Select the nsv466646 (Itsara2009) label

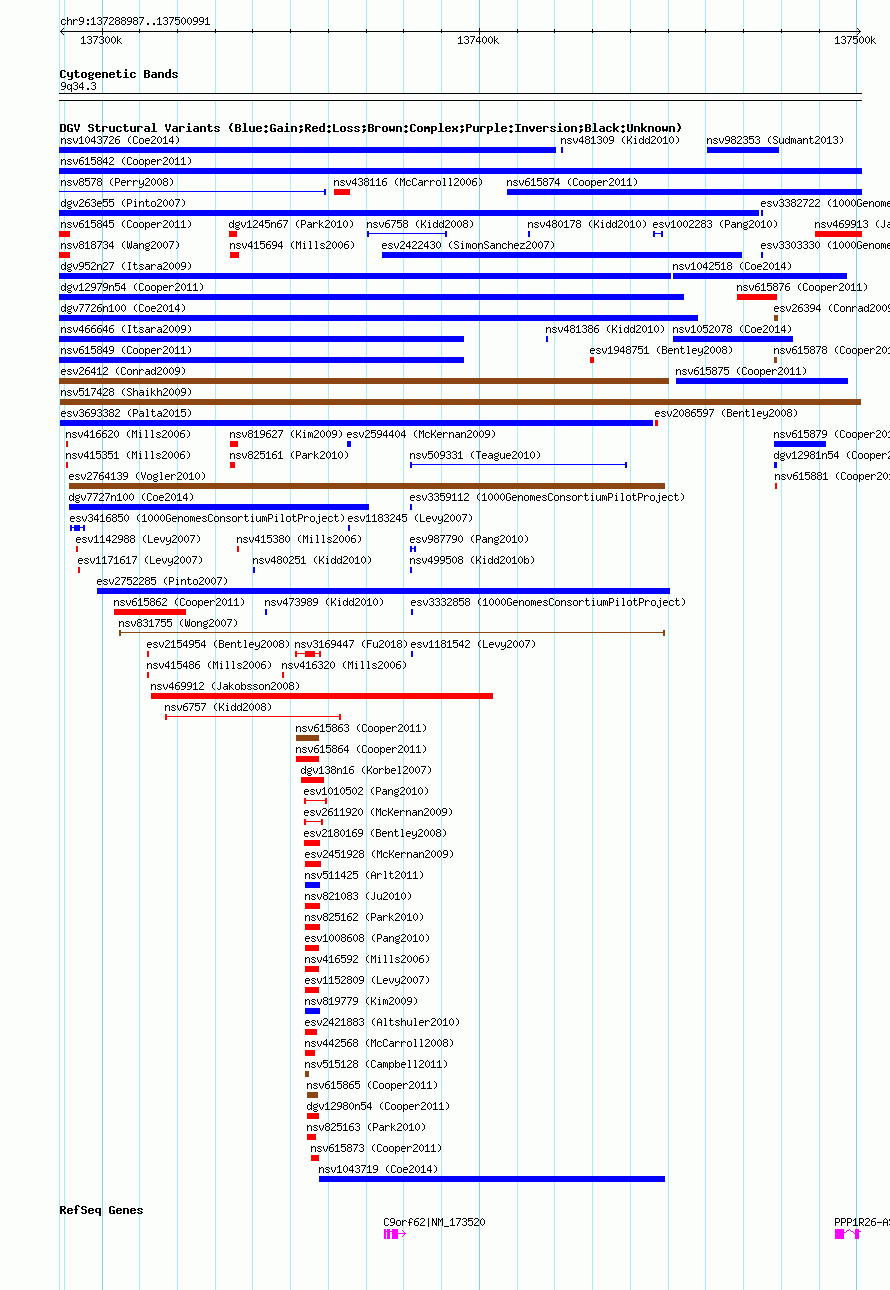point(125,329)
